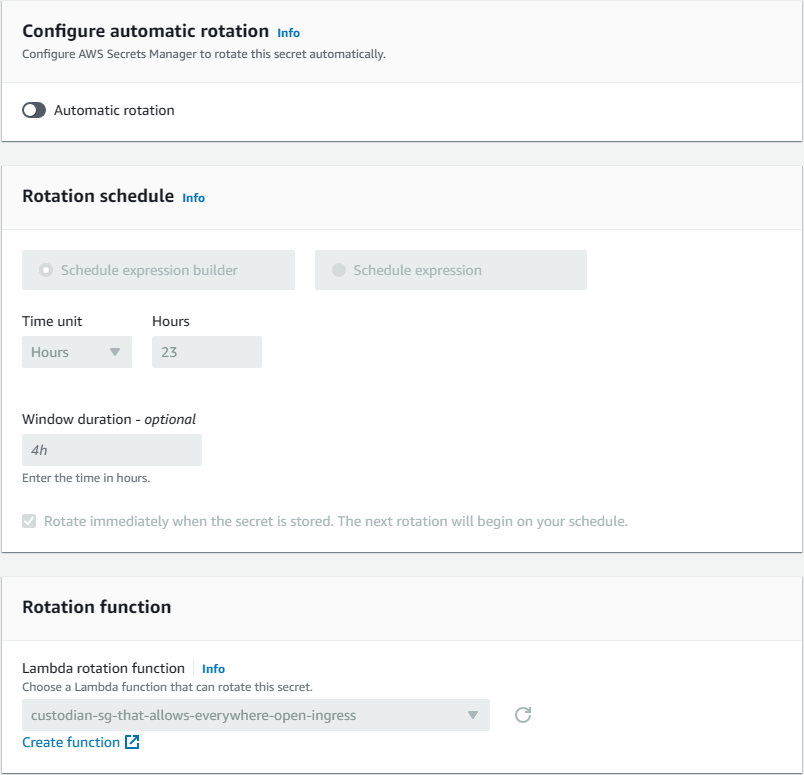Viewport: 804px width, 775px height.
Task: Click the dropdown caret on the Time unit selector
Action: (117, 352)
